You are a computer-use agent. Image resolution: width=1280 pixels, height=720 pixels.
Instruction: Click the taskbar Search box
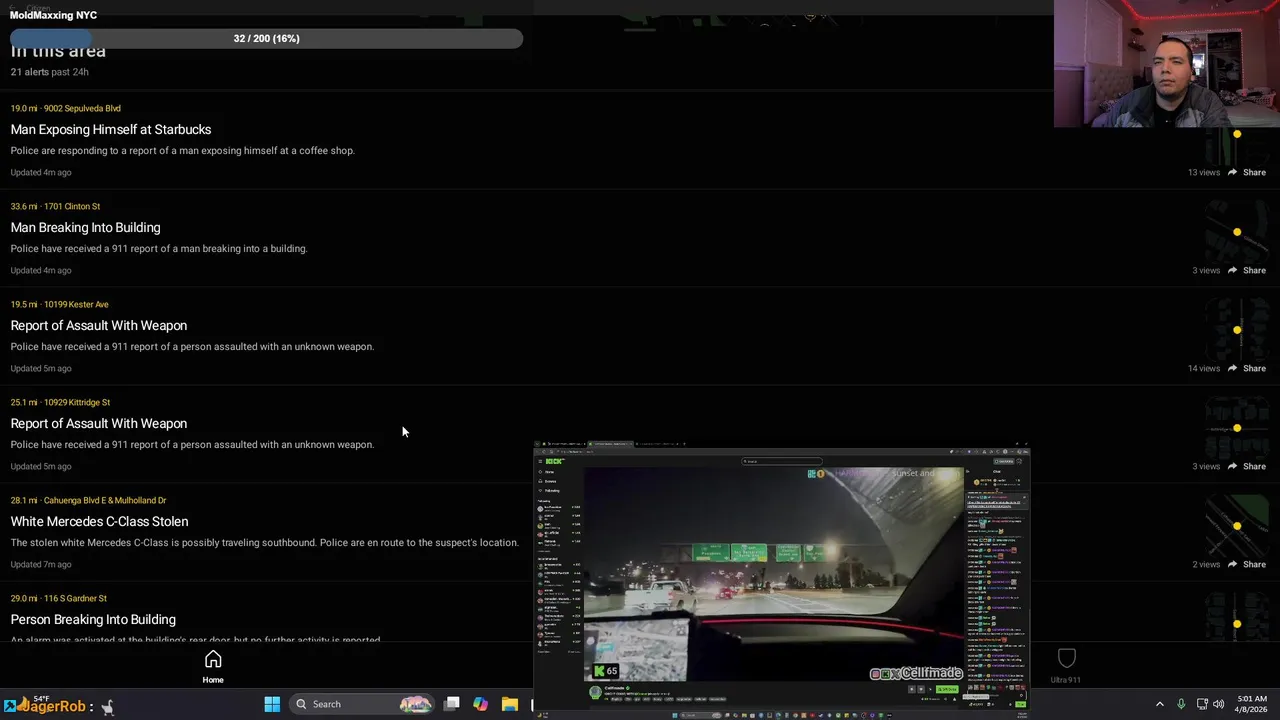pyautogui.click(x=362, y=704)
